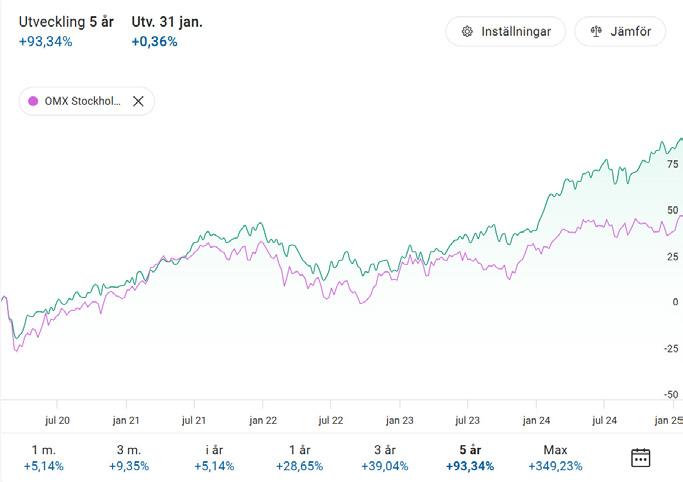Select the 3 m. time period
Image resolution: width=683 pixels, height=482 pixels.
coord(129,458)
